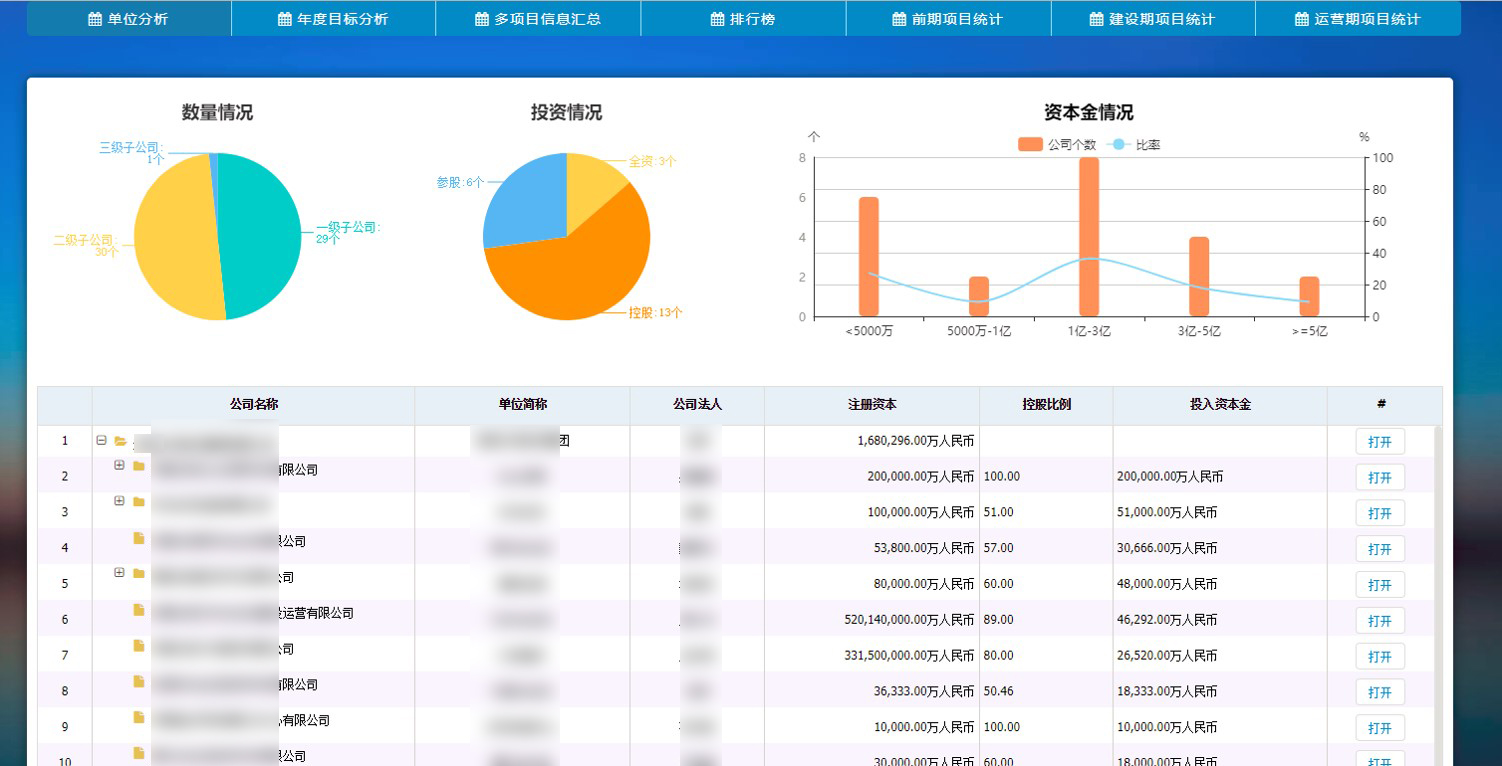Click the <5000万 bar in chart
1502x766 pixels.
(x=869, y=257)
